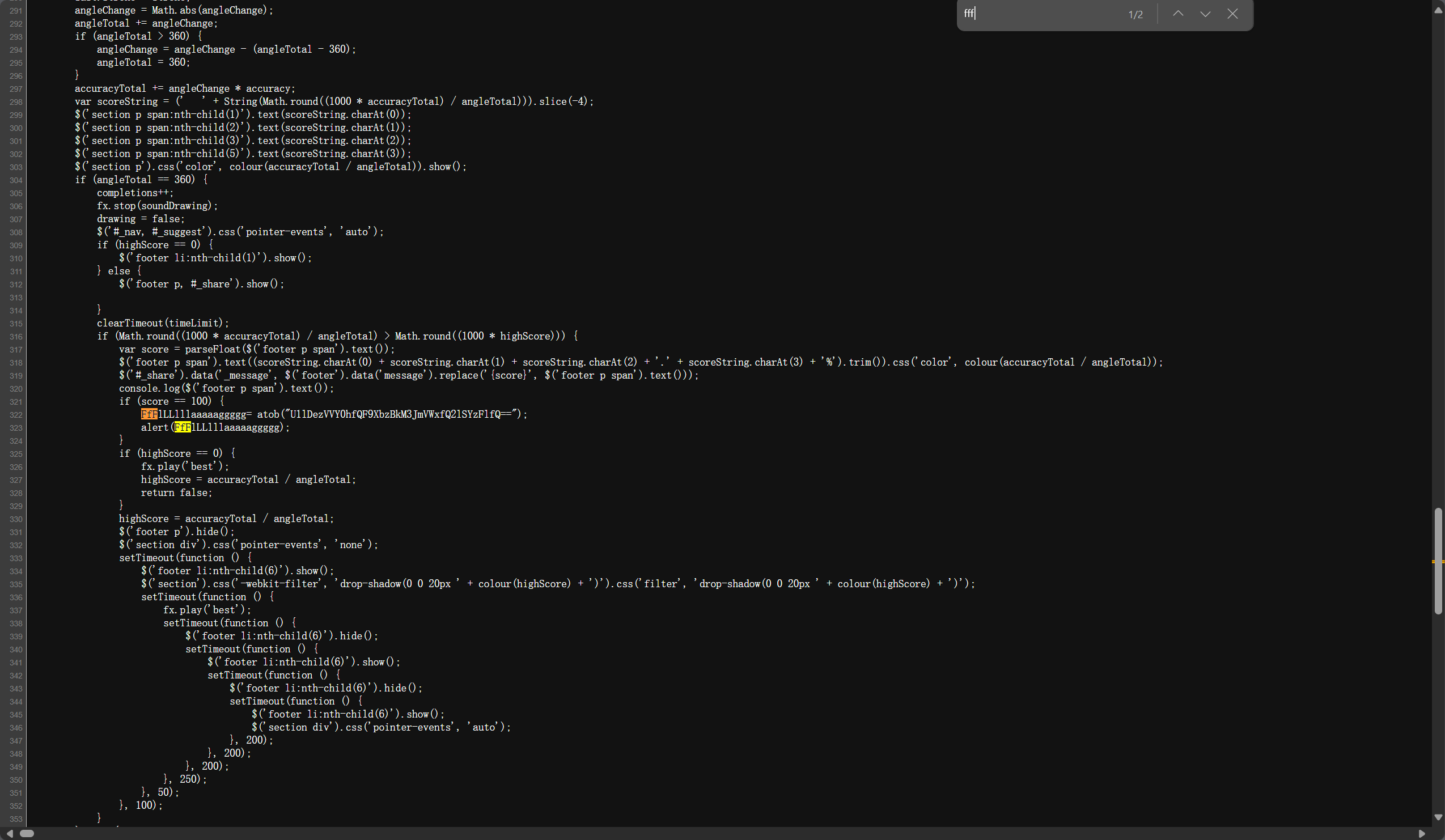This screenshot has width=1445, height=840.
Task: Click the 'return false;' statement
Action: pyautogui.click(x=176, y=493)
